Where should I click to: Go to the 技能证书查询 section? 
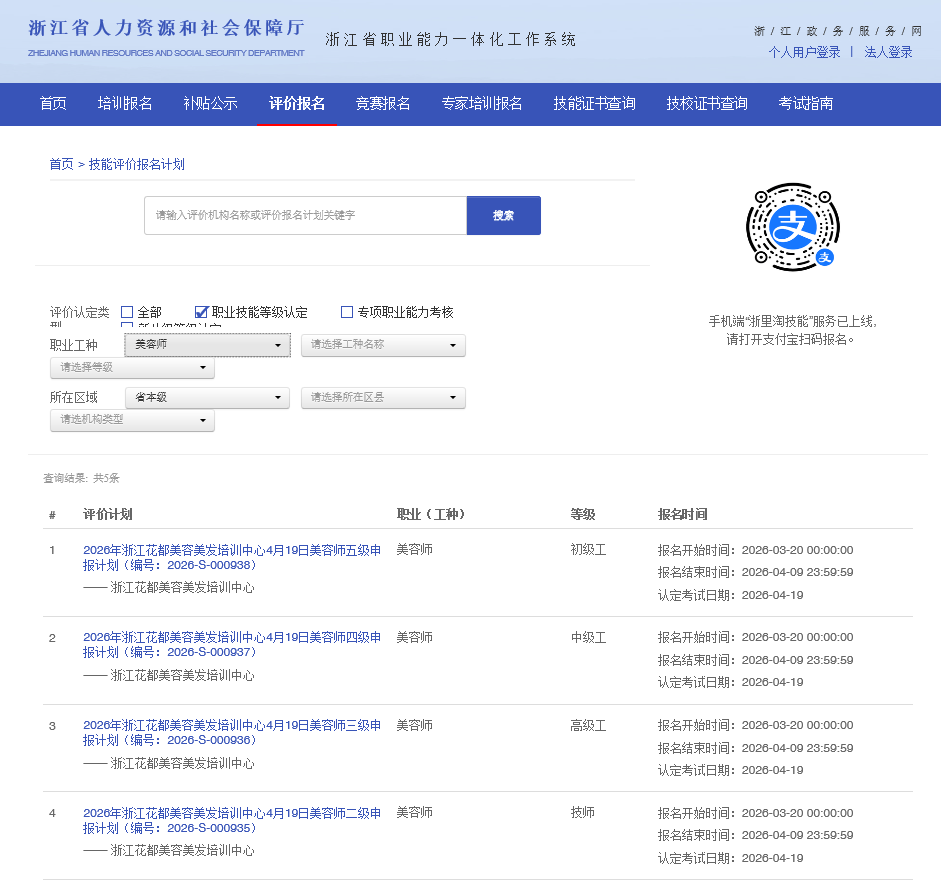(x=594, y=104)
